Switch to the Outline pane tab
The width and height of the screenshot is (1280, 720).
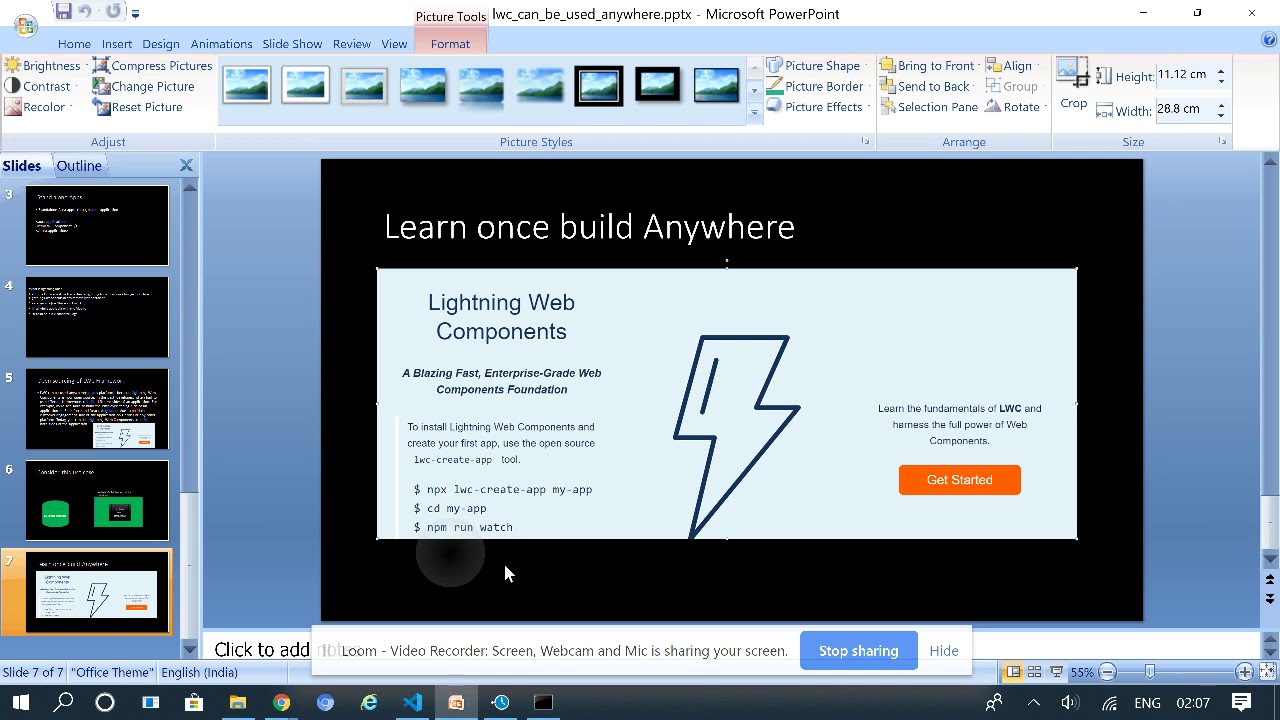(78, 166)
